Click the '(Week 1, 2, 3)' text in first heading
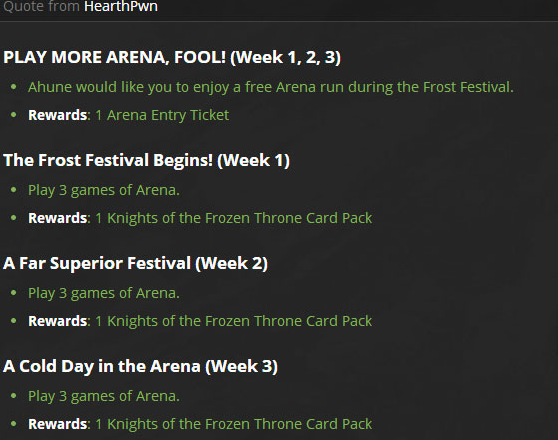Image resolution: width=558 pixels, height=440 pixels. [285, 57]
